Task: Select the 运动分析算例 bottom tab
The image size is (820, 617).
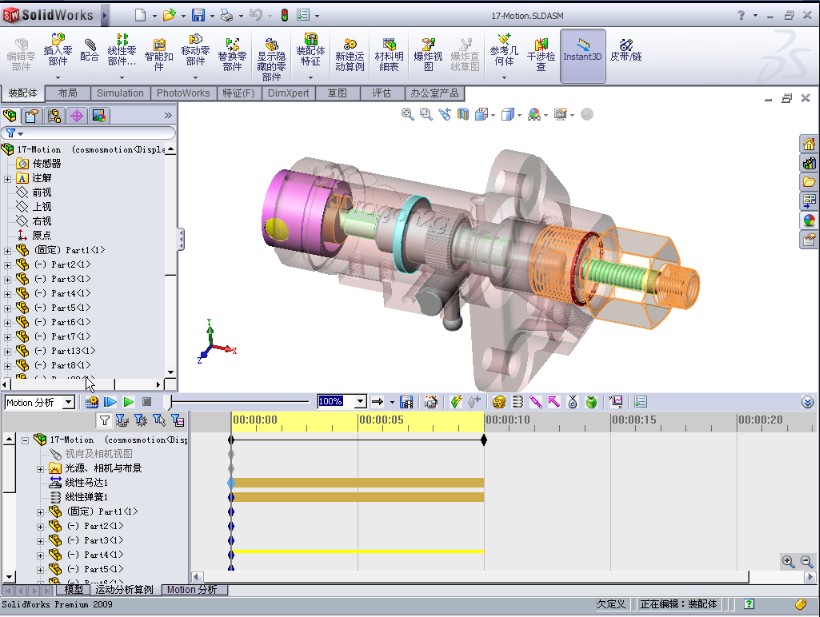Action: pyautogui.click(x=124, y=590)
